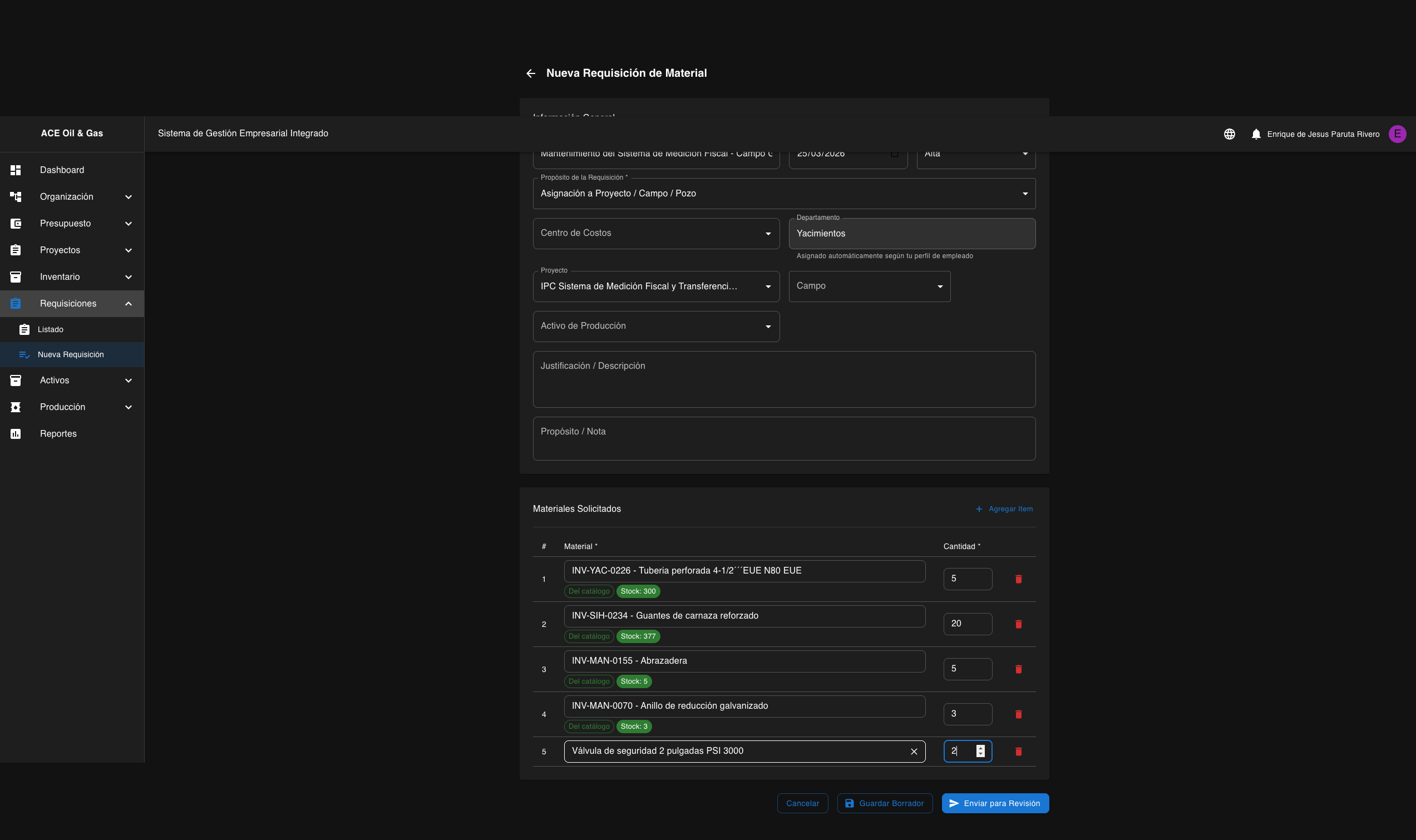Open Listado under Requisiciones

(51, 329)
